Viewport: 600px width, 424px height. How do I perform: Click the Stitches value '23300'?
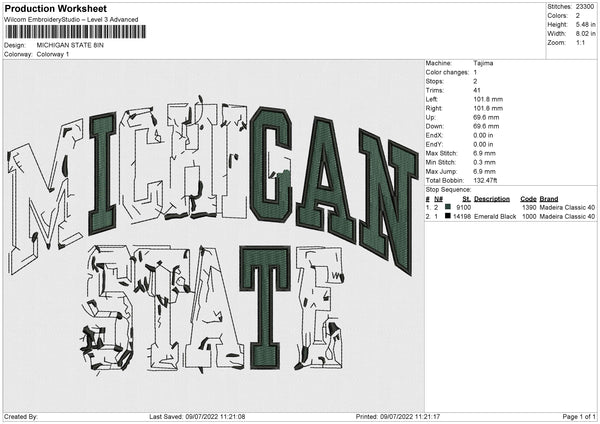pos(585,7)
